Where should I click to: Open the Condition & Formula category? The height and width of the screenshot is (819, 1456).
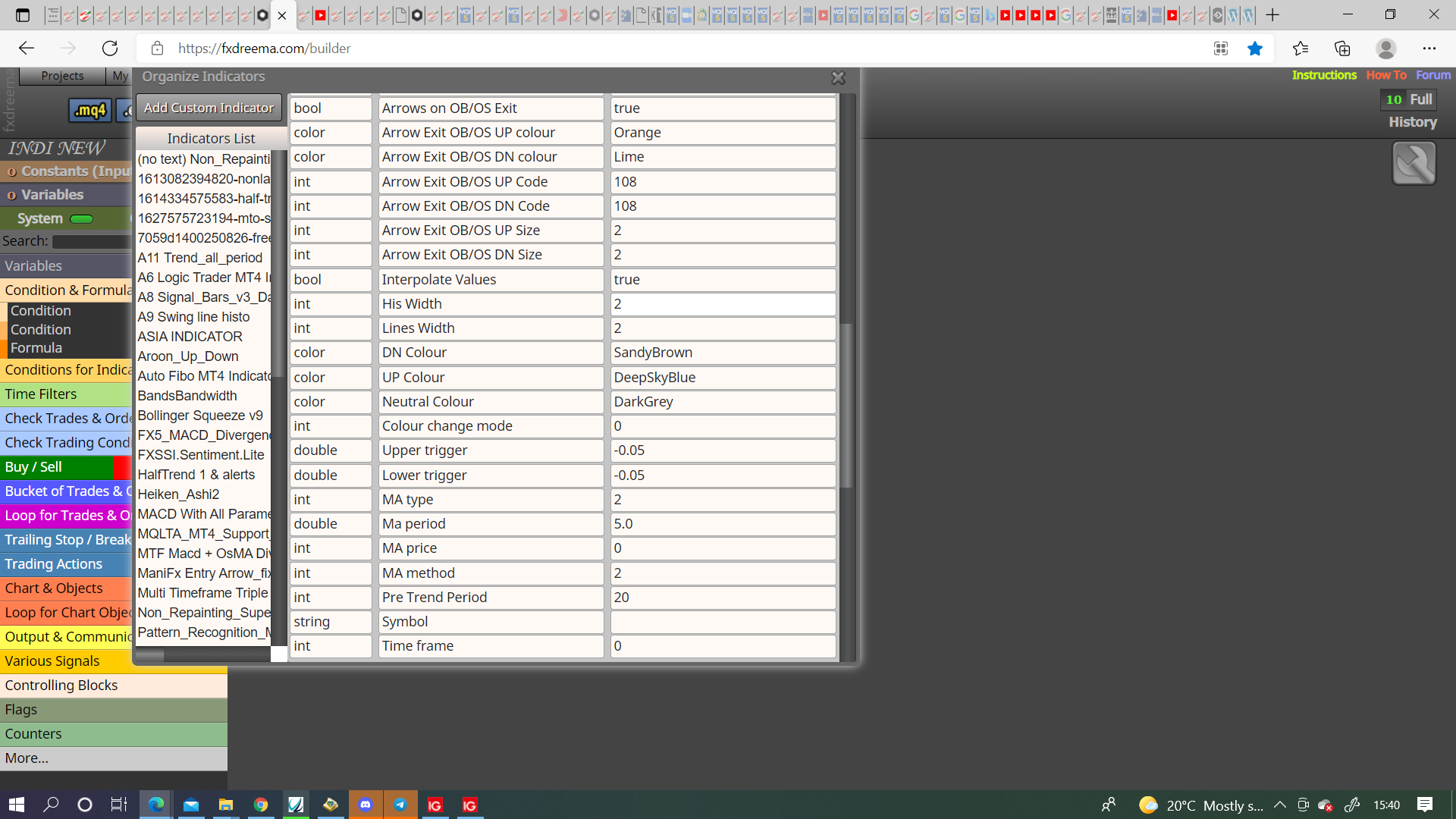[x=67, y=290]
